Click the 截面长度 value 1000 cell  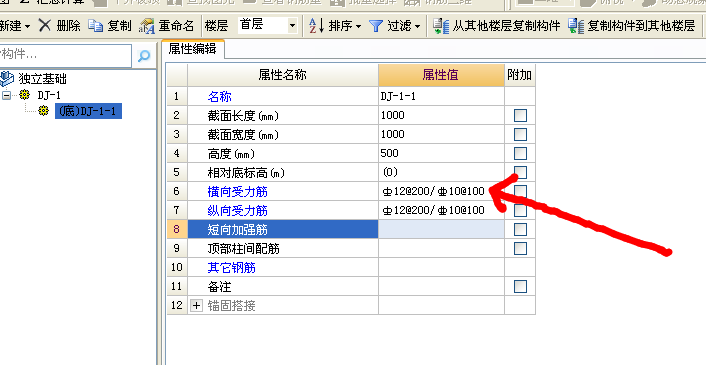coord(441,115)
